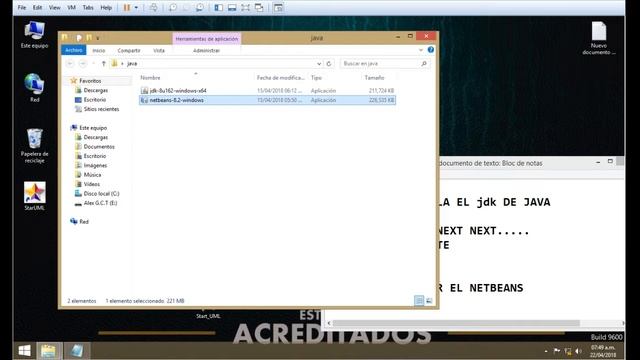Viewport: 640px width, 360px height.
Task: Open Disco local (C:) drive
Action: [x=101, y=193]
